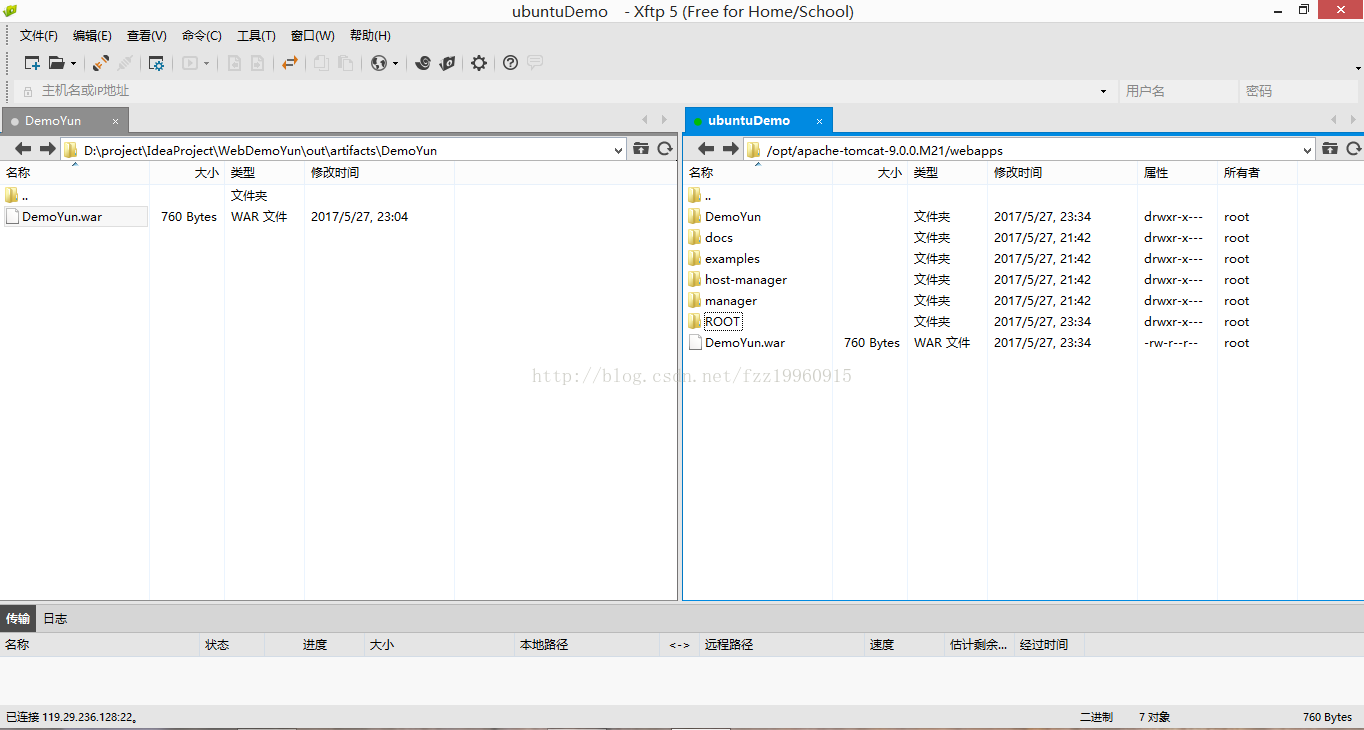The height and width of the screenshot is (730, 1364).
Task: Click the 远程路径 transfer column header
Action: [781, 645]
